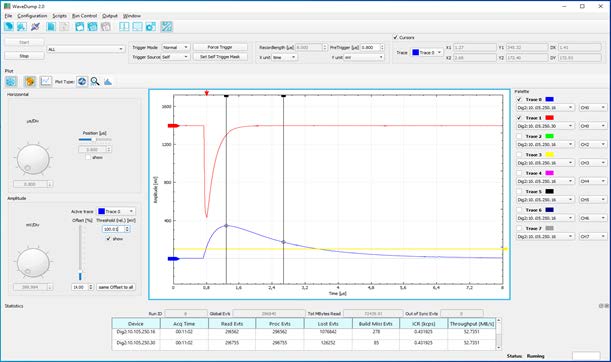Click the scan devices toolbar icon
611x362 pixels.
(x=22, y=26)
